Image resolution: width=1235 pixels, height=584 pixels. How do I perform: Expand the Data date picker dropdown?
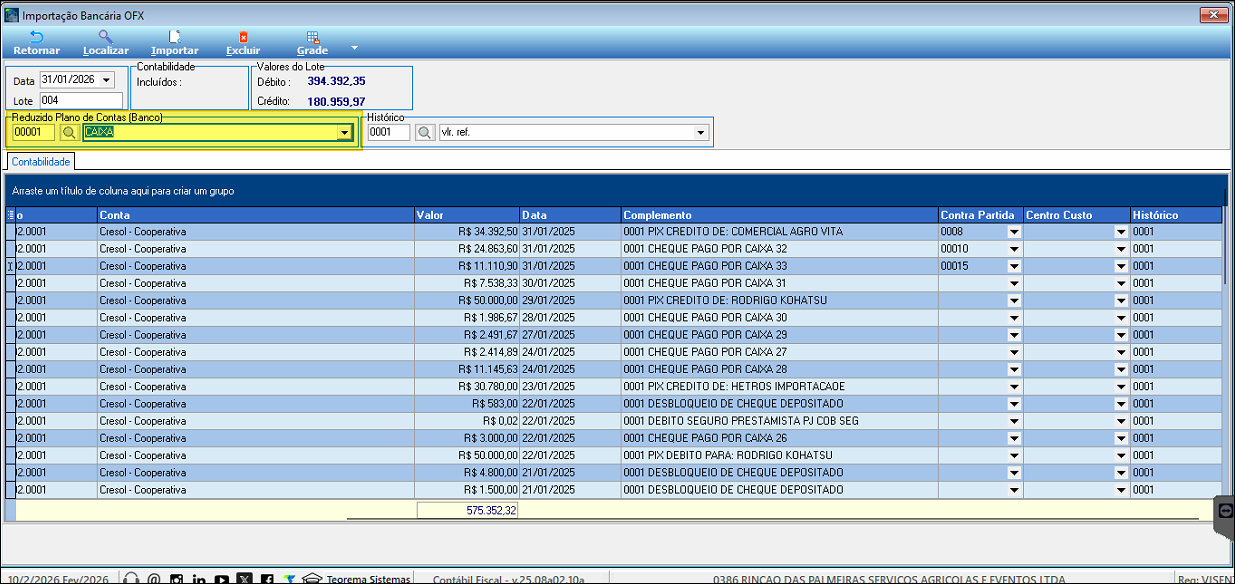[x=107, y=80]
